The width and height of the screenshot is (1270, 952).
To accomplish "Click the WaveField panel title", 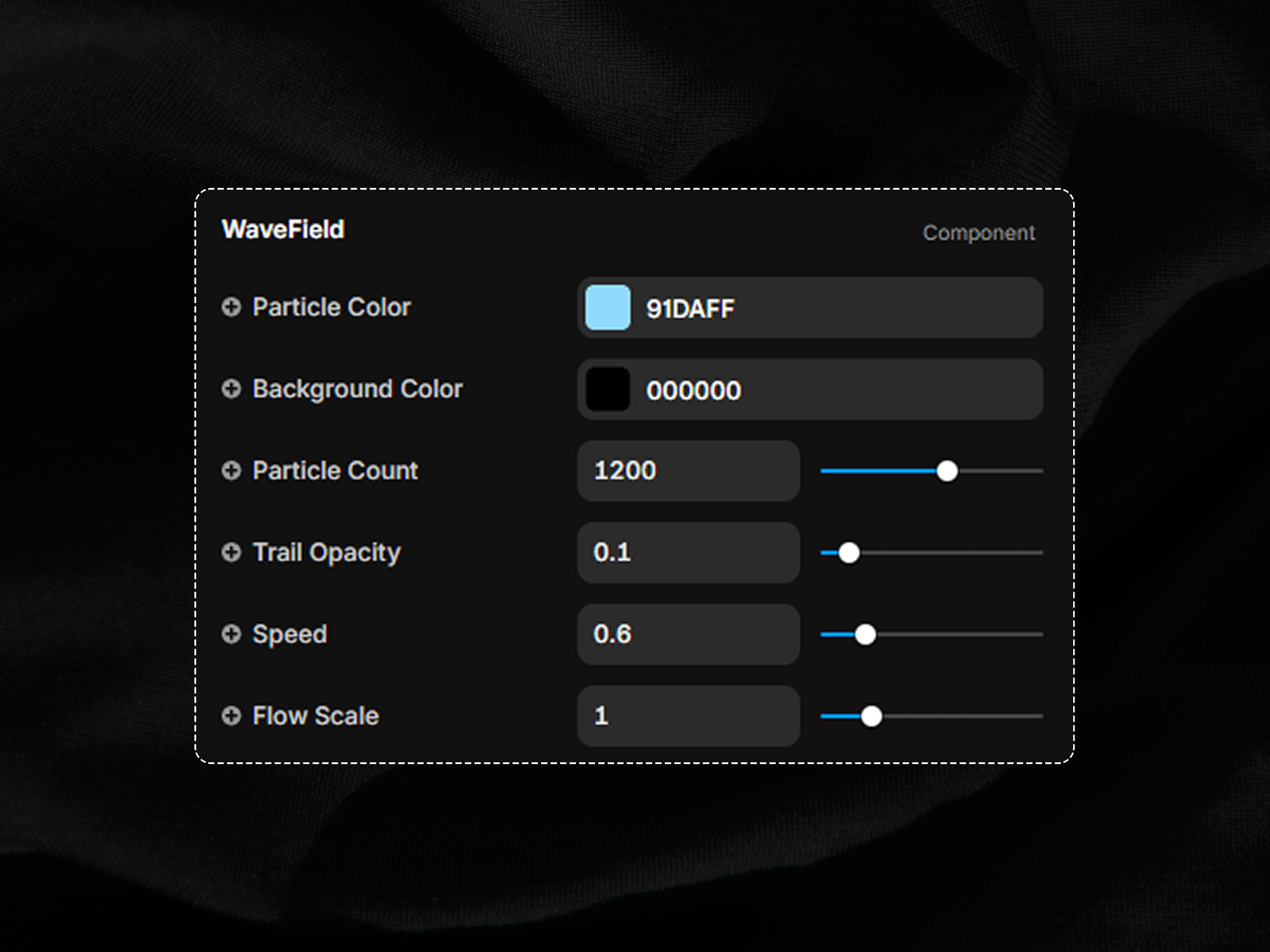I will (283, 230).
